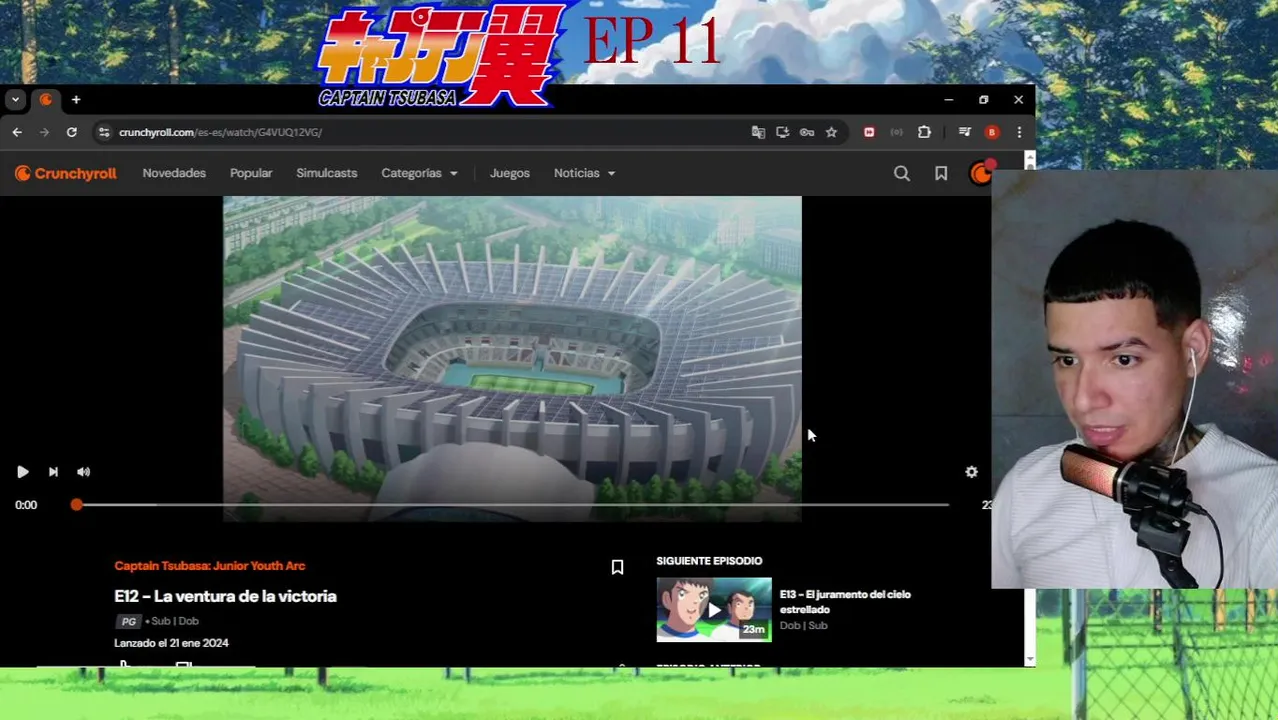The height and width of the screenshot is (720, 1278).
Task: Restore down the browser window
Action: point(983,100)
